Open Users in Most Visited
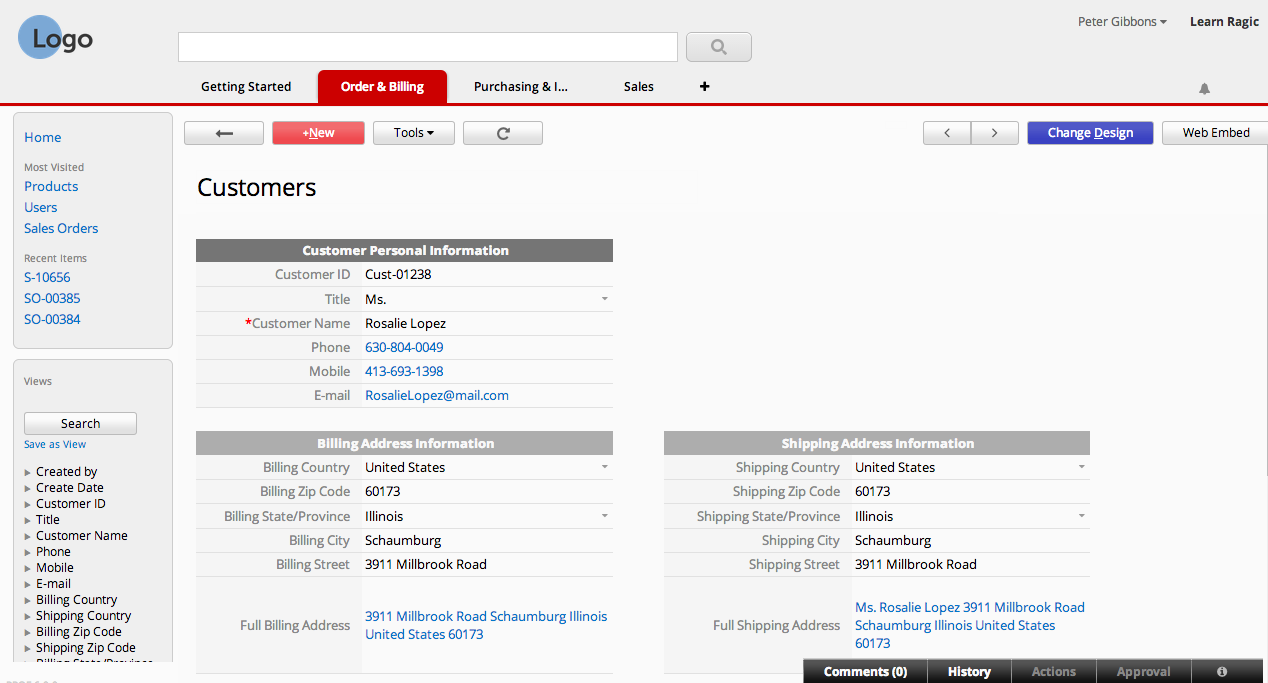 (41, 208)
